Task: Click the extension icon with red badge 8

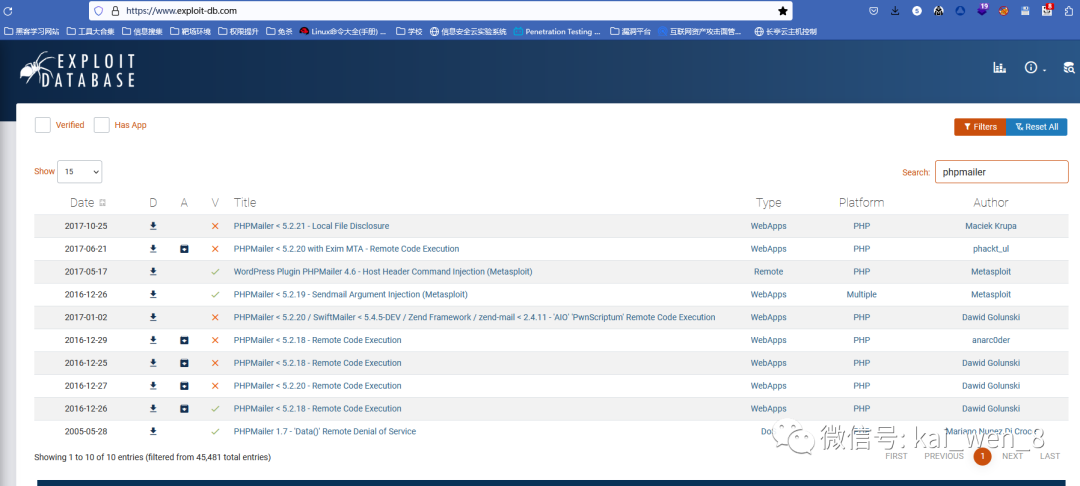Action: [1047, 10]
